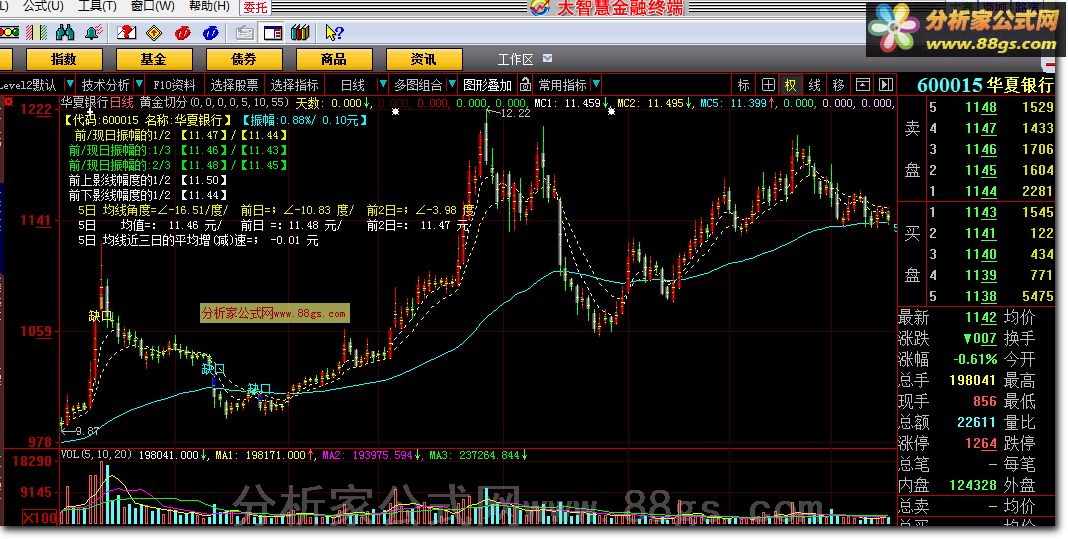
Task: Toggle the lock icon next to 图形叠加
Action: coord(525,85)
